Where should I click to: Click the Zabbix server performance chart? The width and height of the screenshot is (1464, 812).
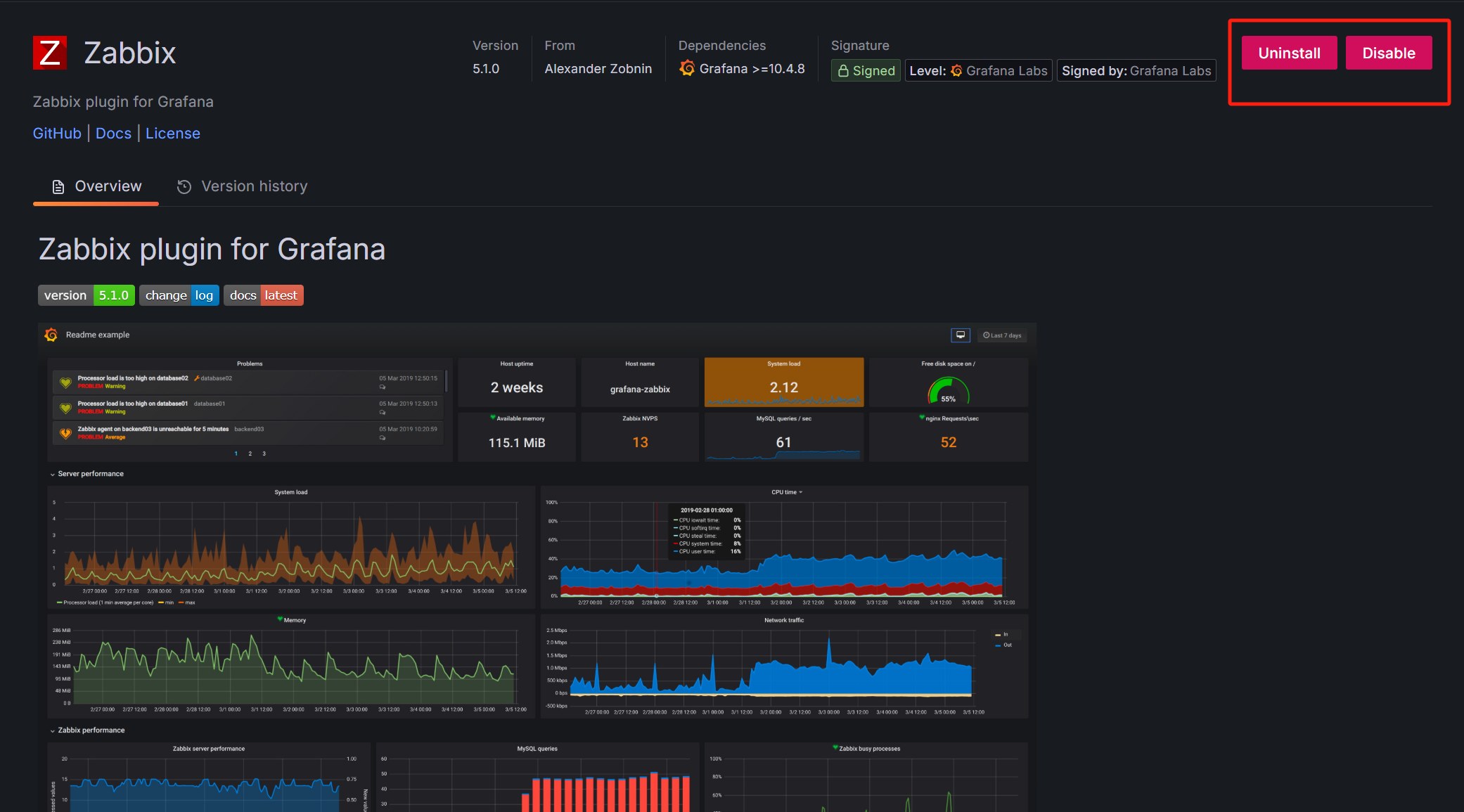(209, 778)
